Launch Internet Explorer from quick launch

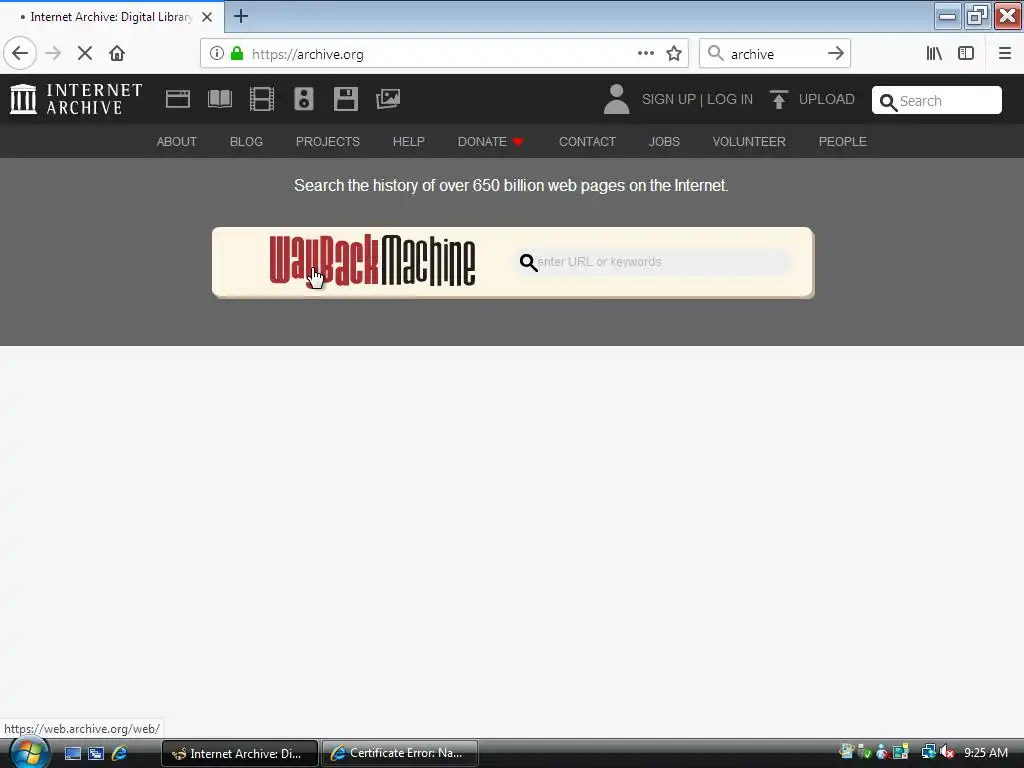click(x=120, y=754)
